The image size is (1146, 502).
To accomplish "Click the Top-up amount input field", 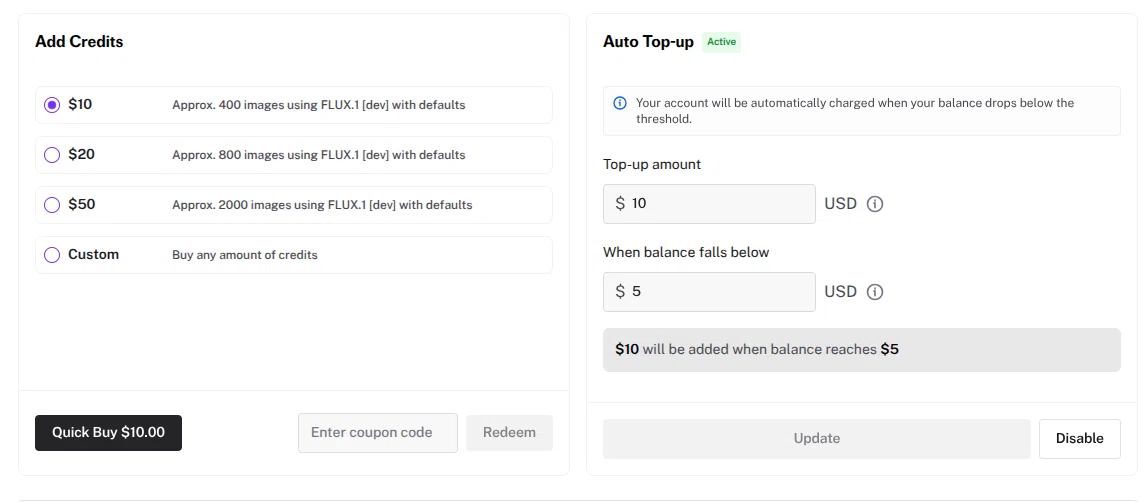I will pyautogui.click(x=709, y=204).
